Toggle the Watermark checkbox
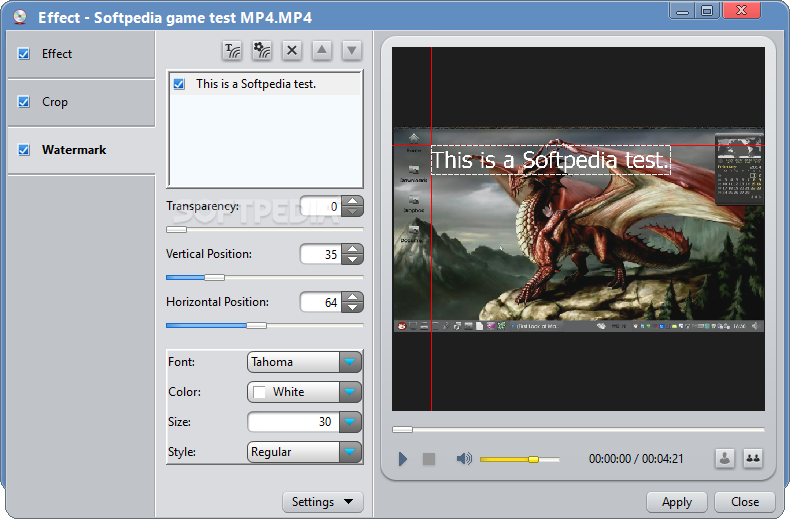Viewport: 790px width, 519px height. pyautogui.click(x=24, y=150)
